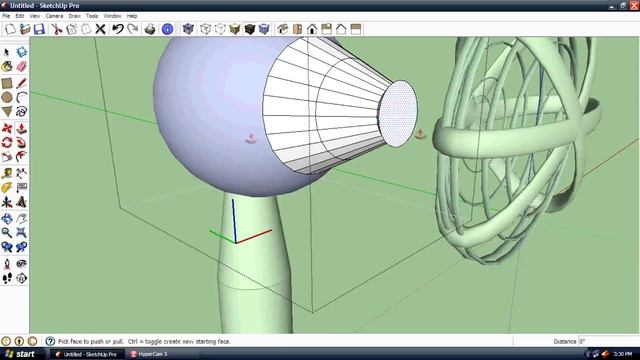
Task: Select the Pan hand tool
Action: [22, 219]
